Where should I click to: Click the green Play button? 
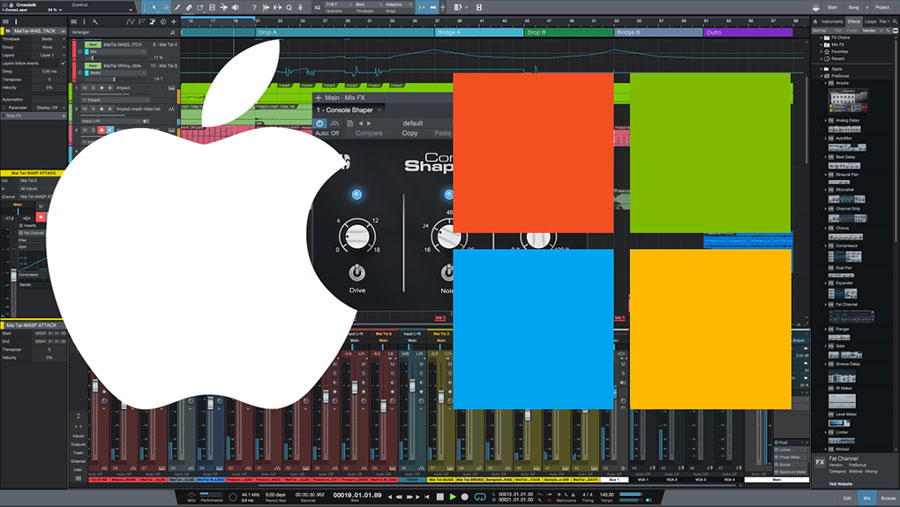tap(453, 497)
